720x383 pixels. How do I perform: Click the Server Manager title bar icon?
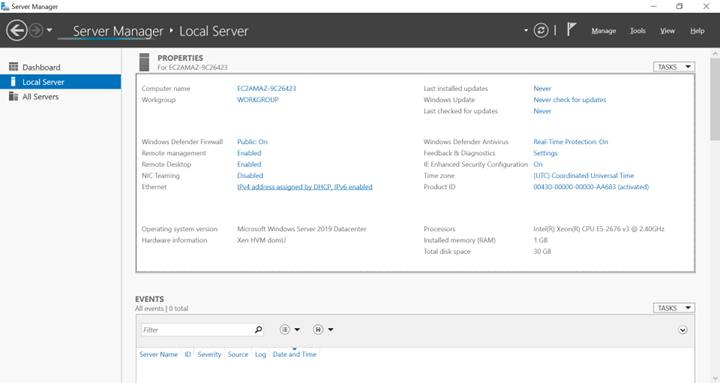[5, 6]
